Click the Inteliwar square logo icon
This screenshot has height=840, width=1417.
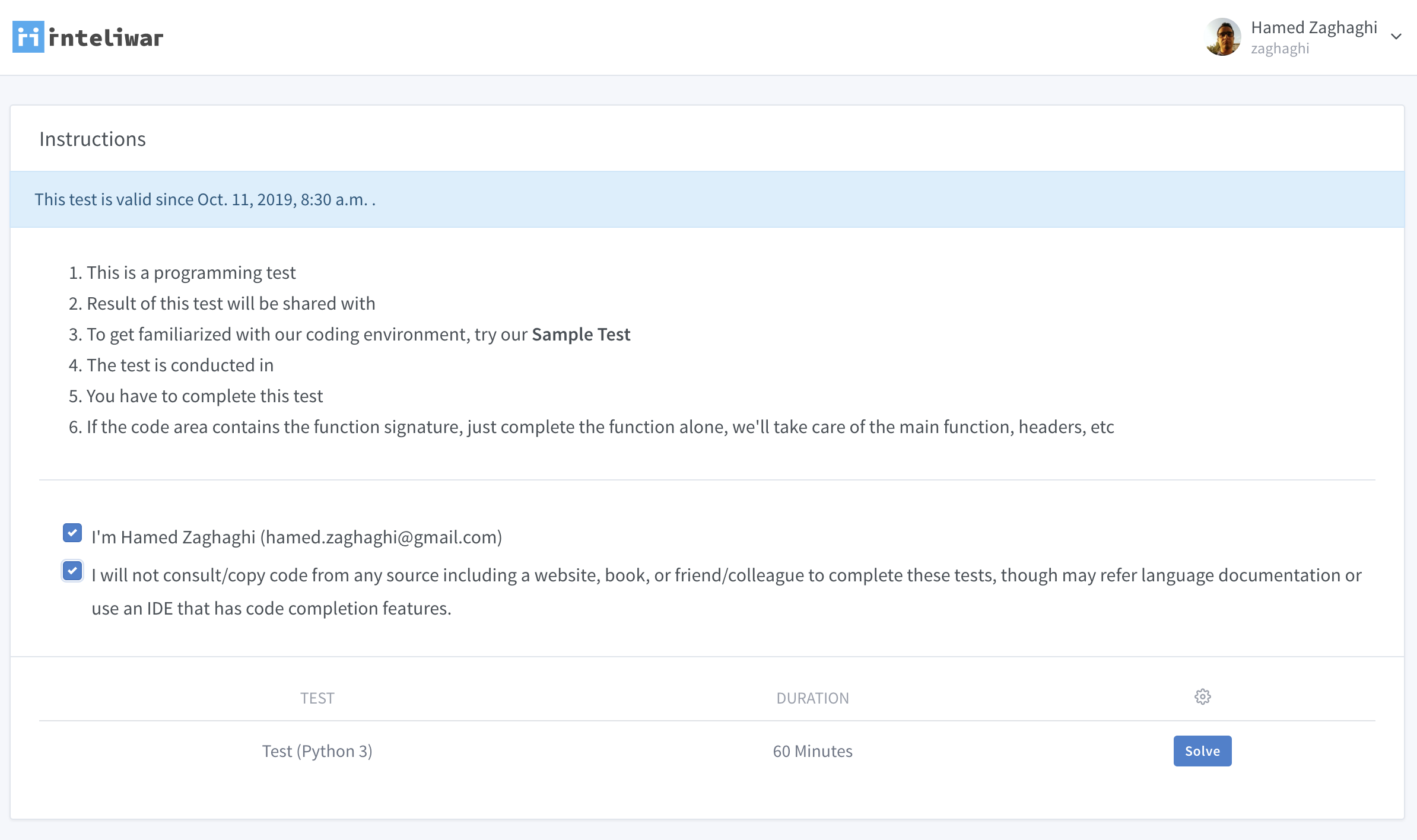(28, 37)
